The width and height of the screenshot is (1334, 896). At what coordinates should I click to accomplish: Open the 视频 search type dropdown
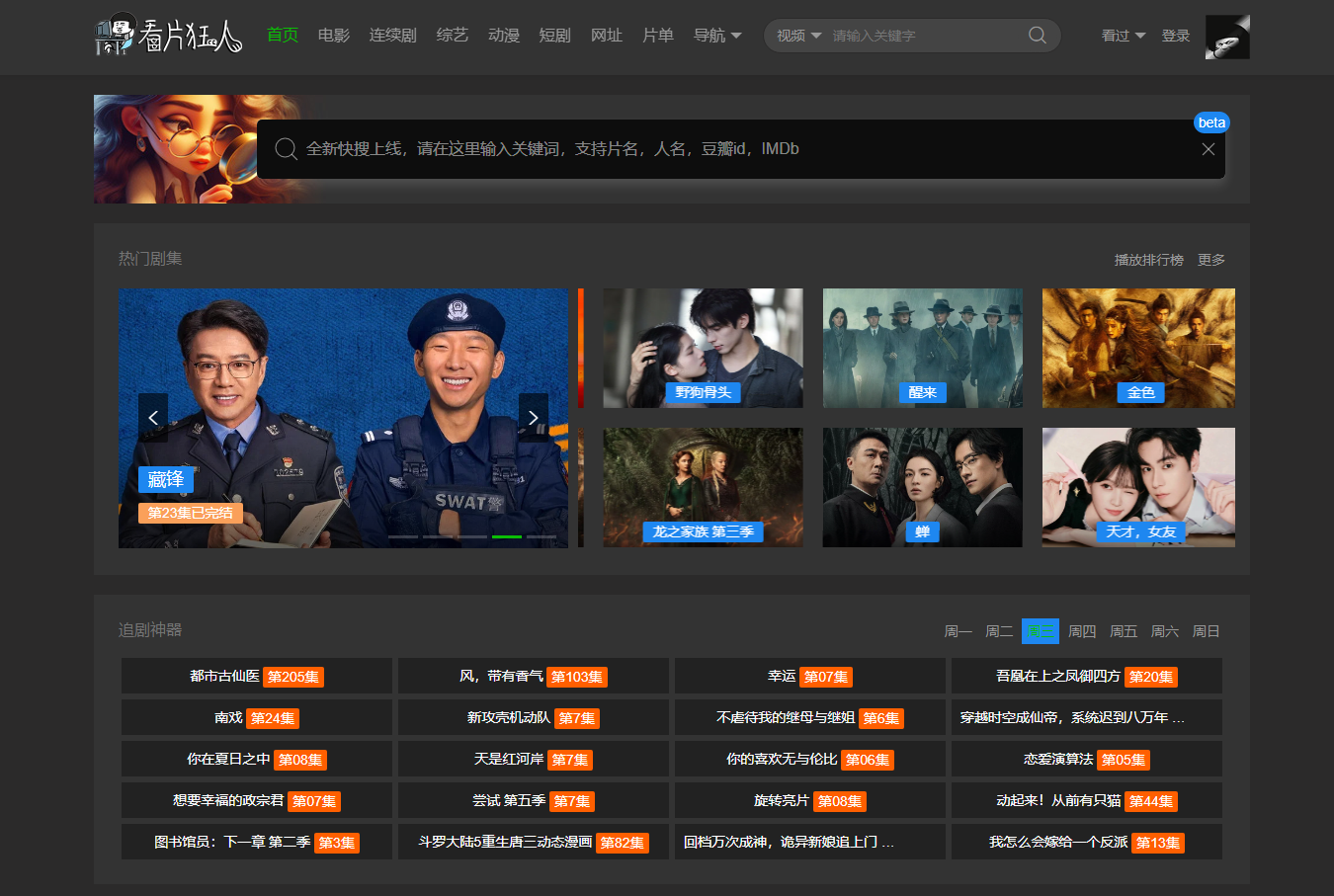[798, 36]
